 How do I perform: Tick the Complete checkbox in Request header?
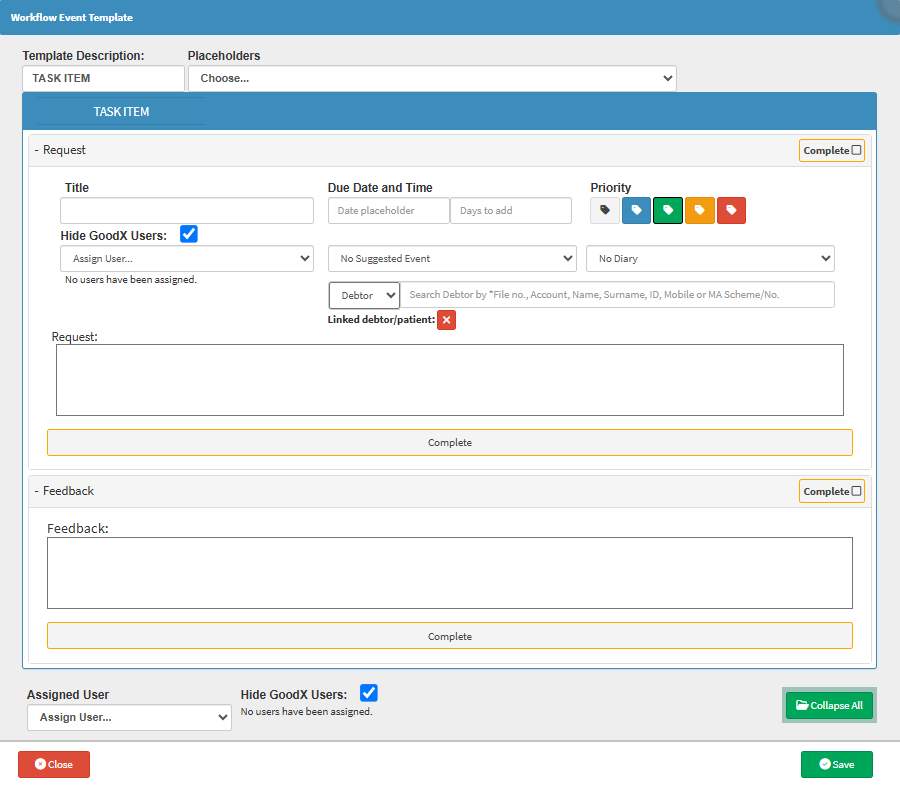[x=856, y=151]
